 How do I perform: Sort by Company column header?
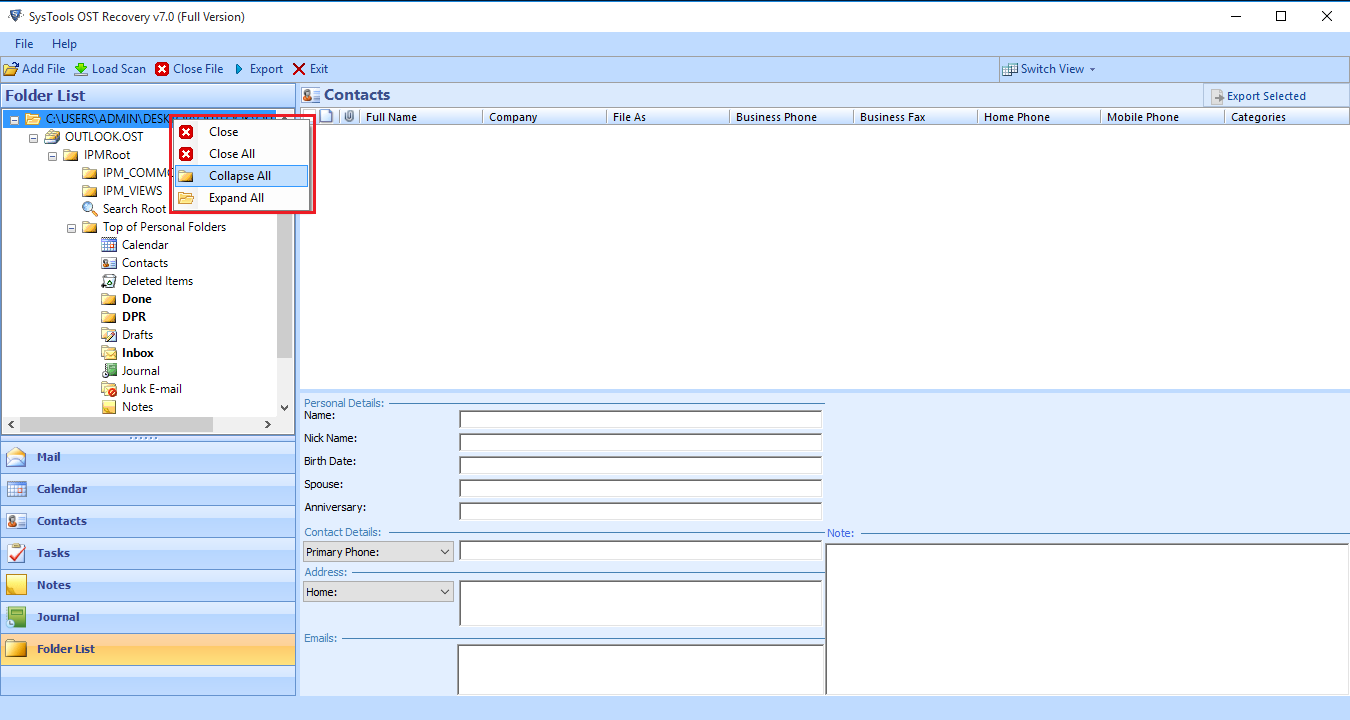coord(544,117)
